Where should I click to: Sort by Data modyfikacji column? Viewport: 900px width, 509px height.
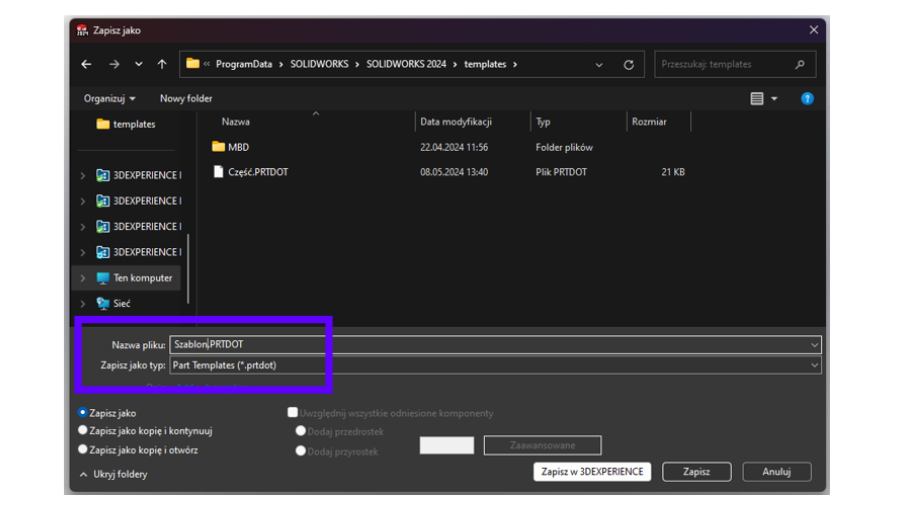[x=456, y=122]
